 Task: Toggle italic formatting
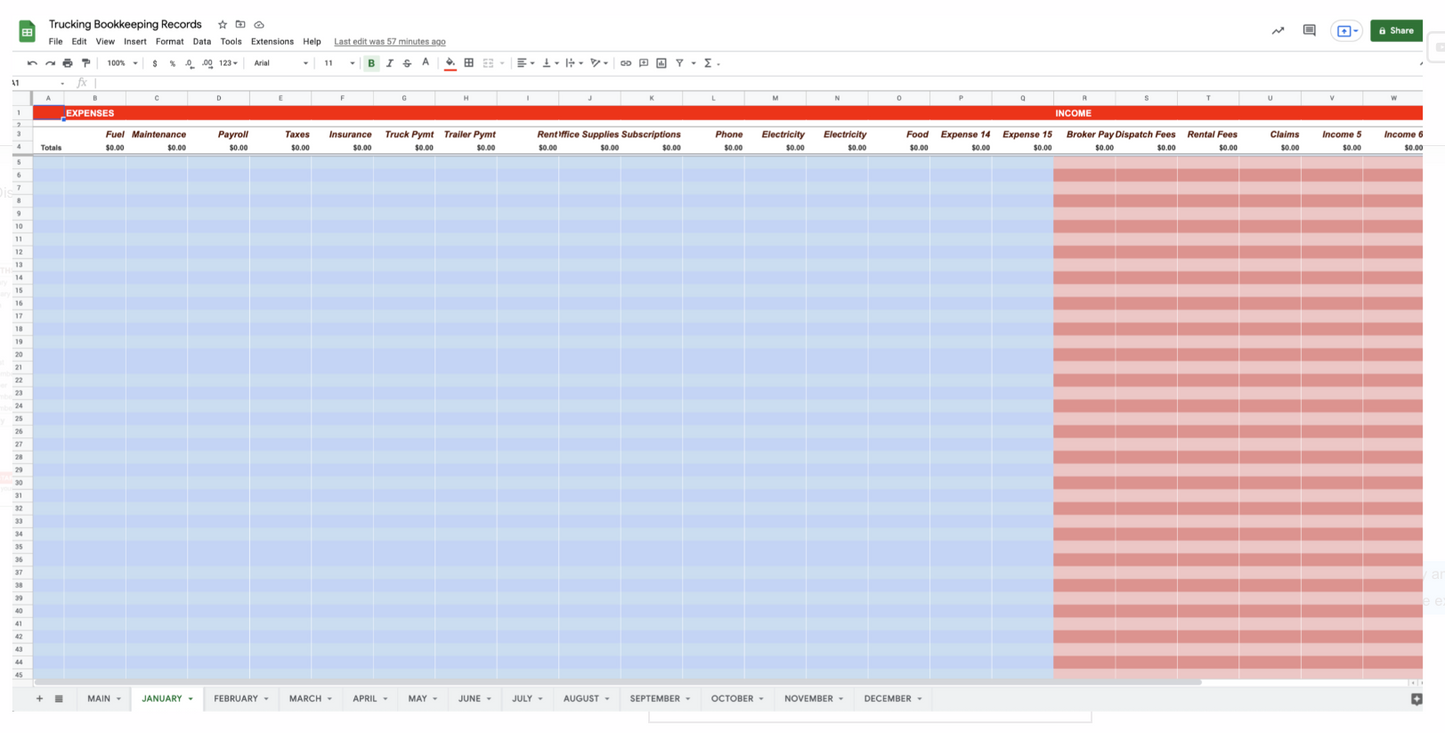coord(389,63)
